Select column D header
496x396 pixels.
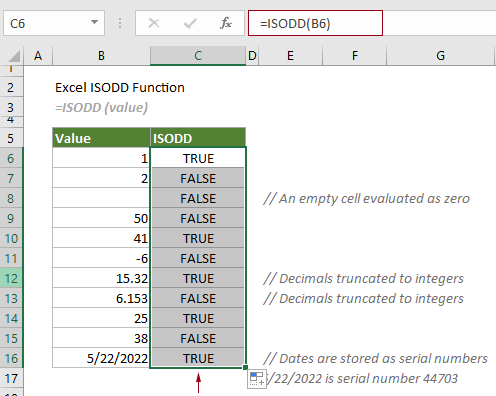tap(252, 56)
